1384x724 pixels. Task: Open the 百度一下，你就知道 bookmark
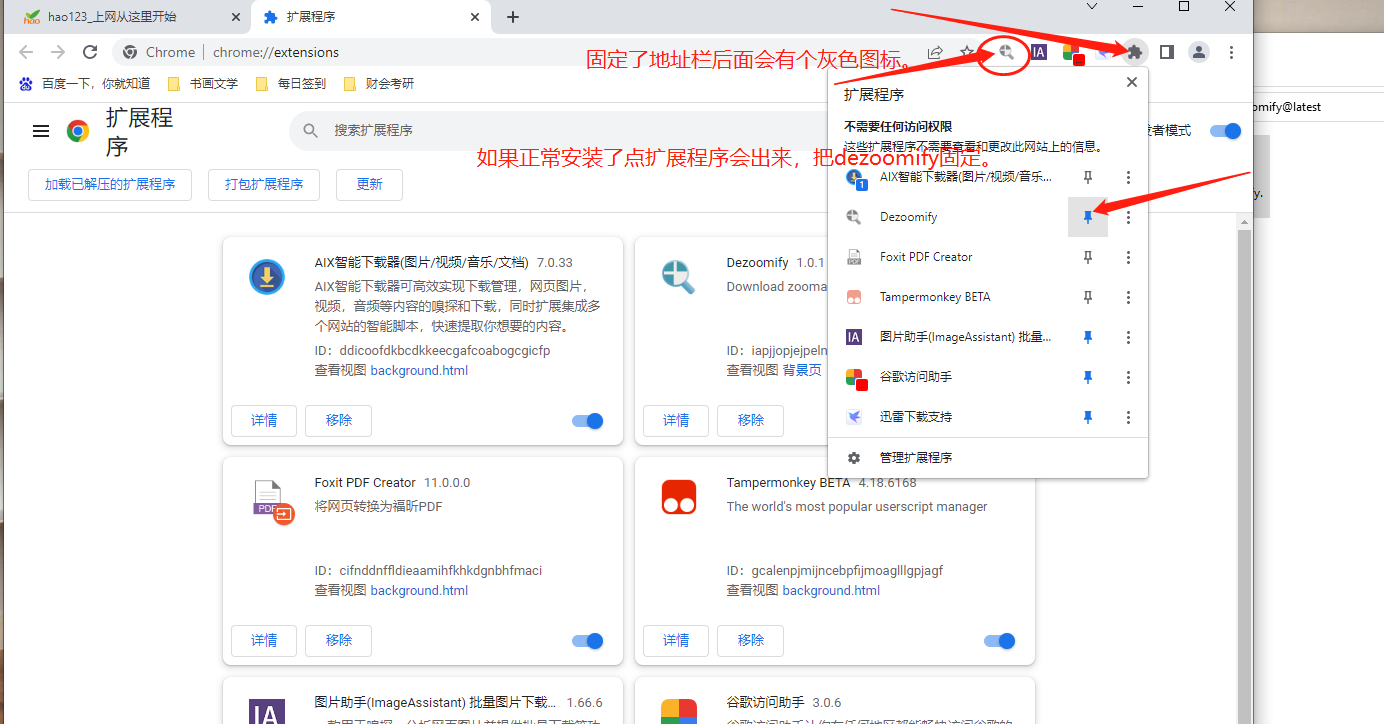point(84,84)
